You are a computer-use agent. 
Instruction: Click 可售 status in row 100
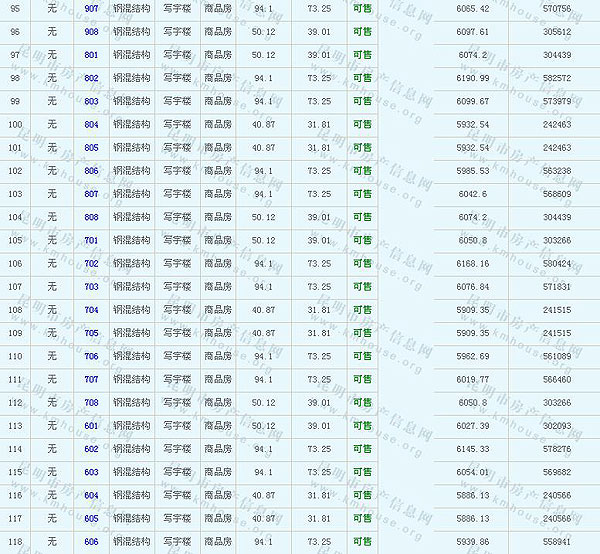coord(362,125)
